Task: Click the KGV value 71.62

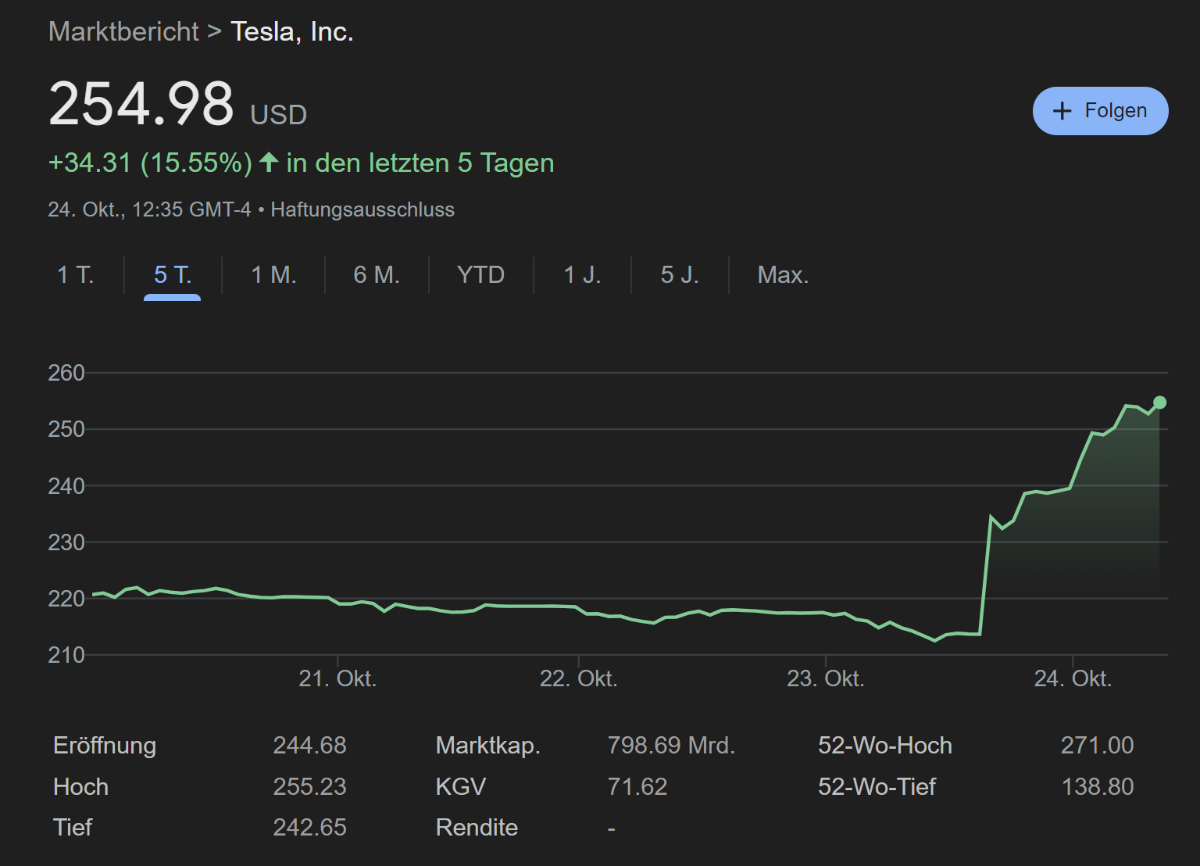Action: (x=637, y=787)
